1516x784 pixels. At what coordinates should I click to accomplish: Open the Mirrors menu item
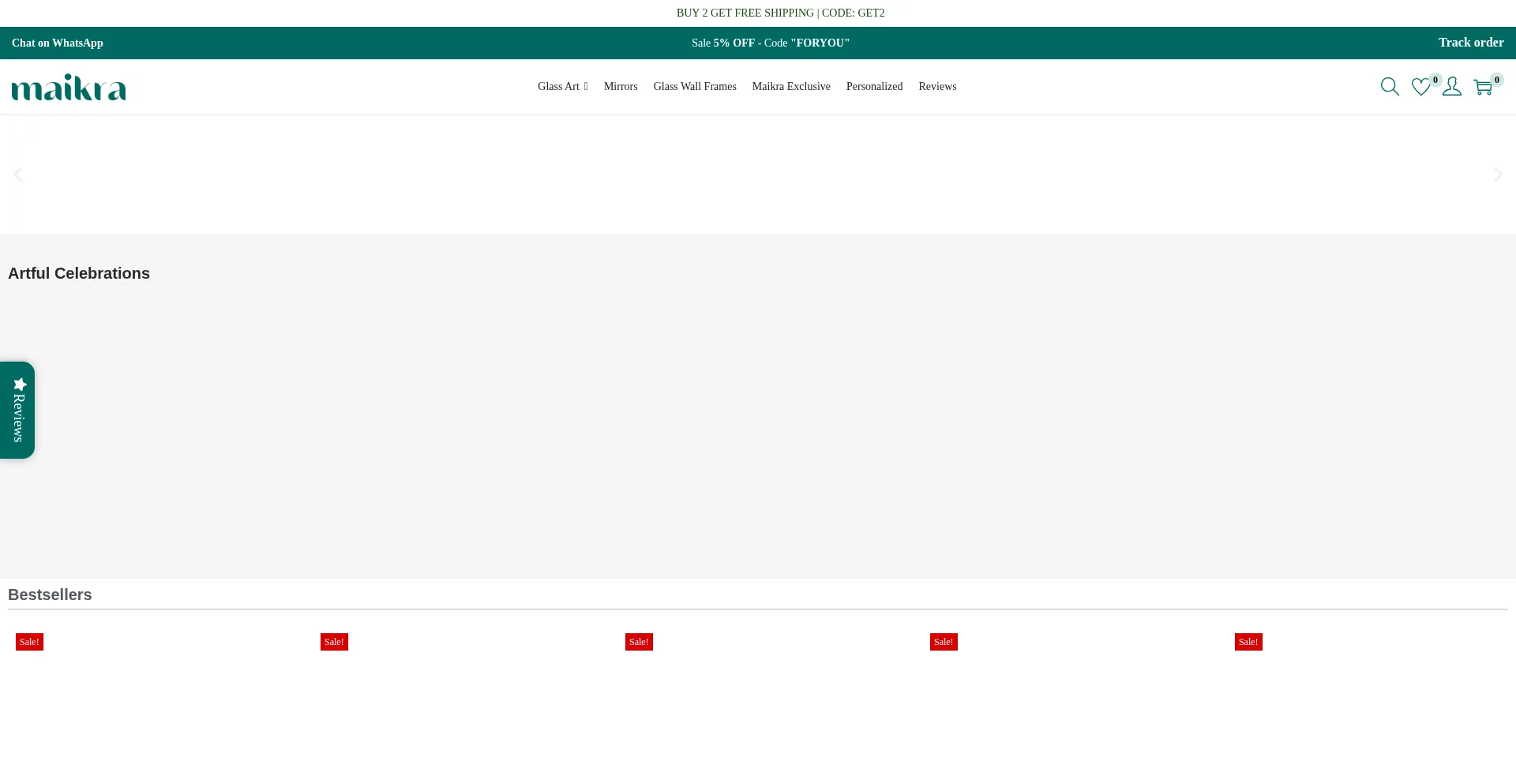pyautogui.click(x=621, y=87)
